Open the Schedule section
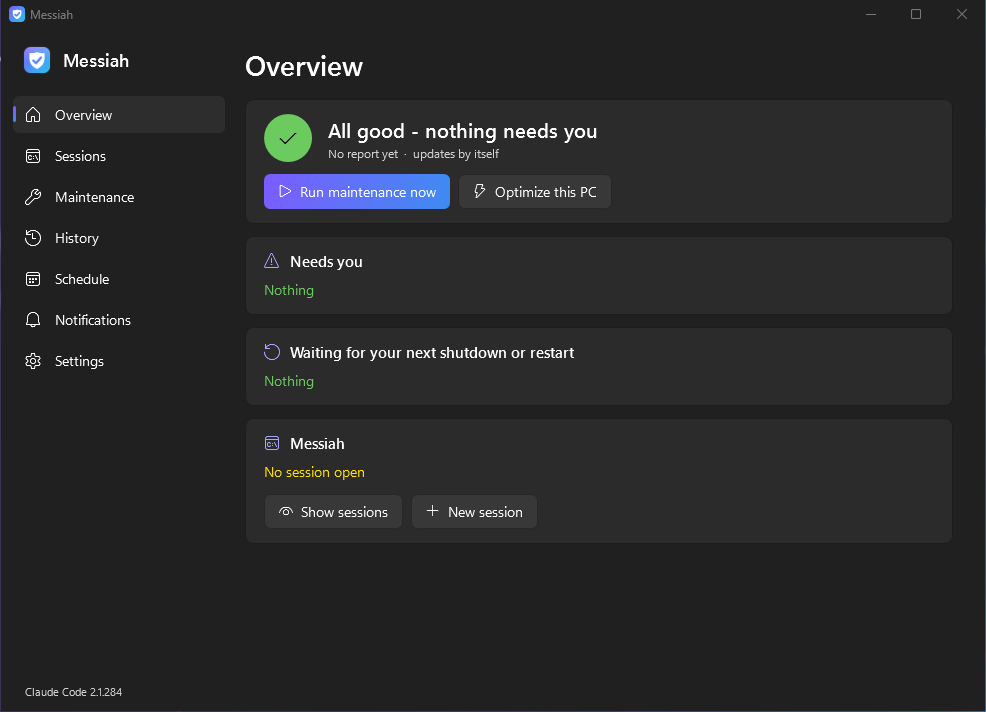The image size is (986, 712). click(x=119, y=279)
